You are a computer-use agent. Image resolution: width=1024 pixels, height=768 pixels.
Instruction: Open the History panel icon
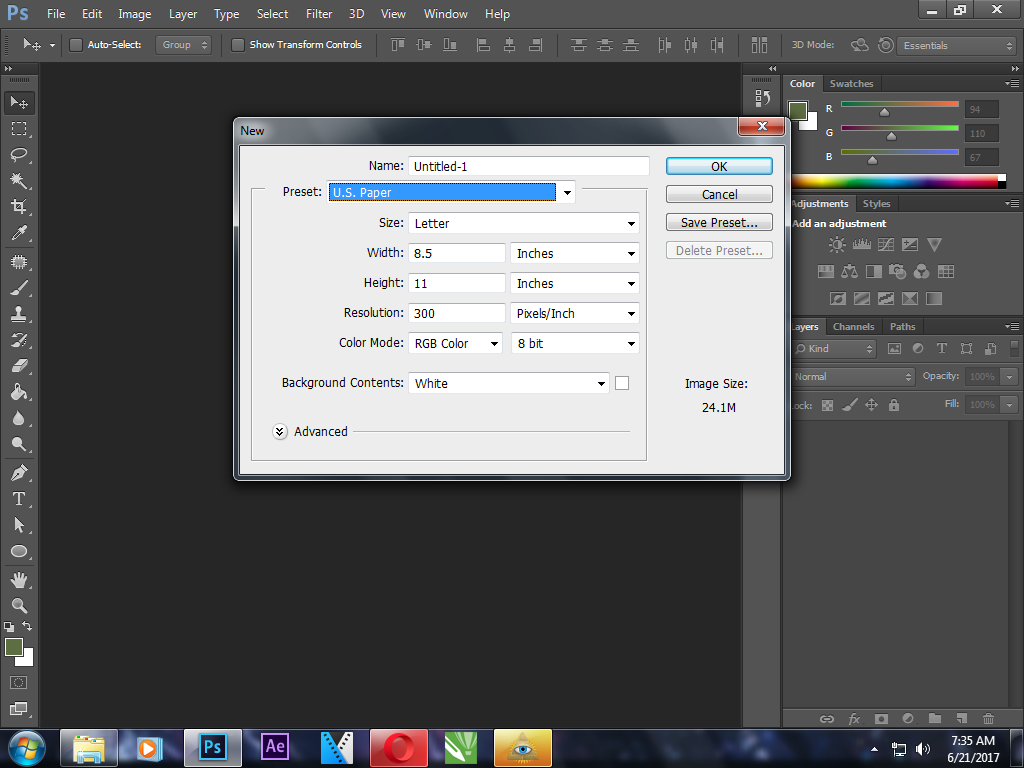point(762,99)
